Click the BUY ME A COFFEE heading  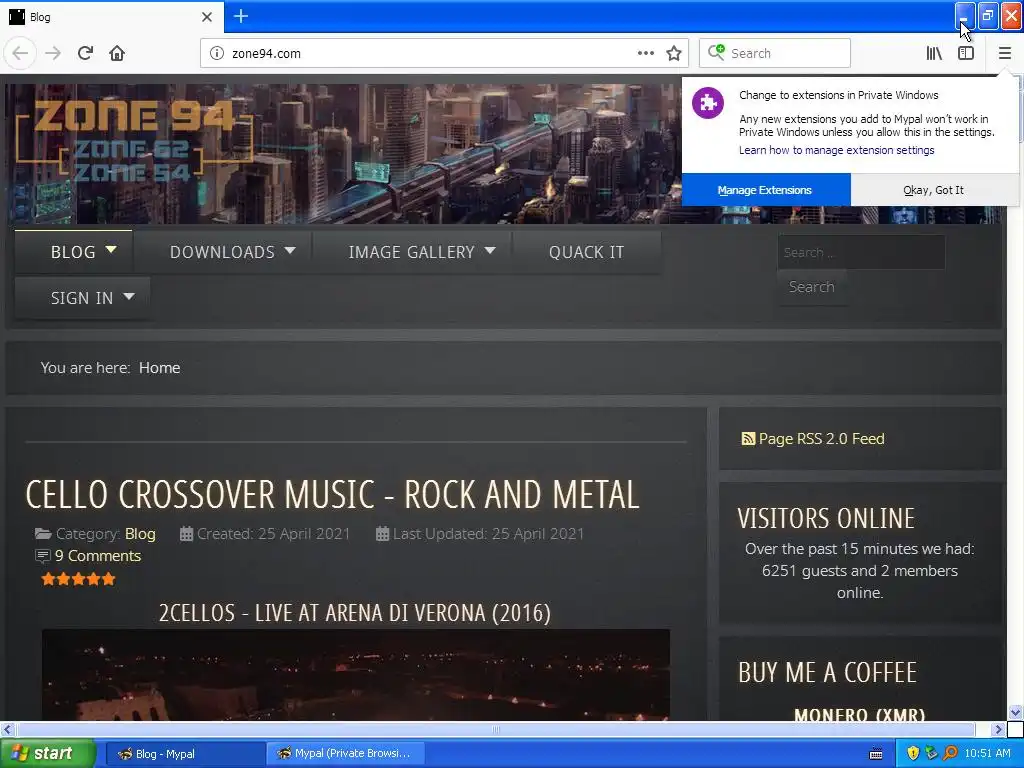827,672
